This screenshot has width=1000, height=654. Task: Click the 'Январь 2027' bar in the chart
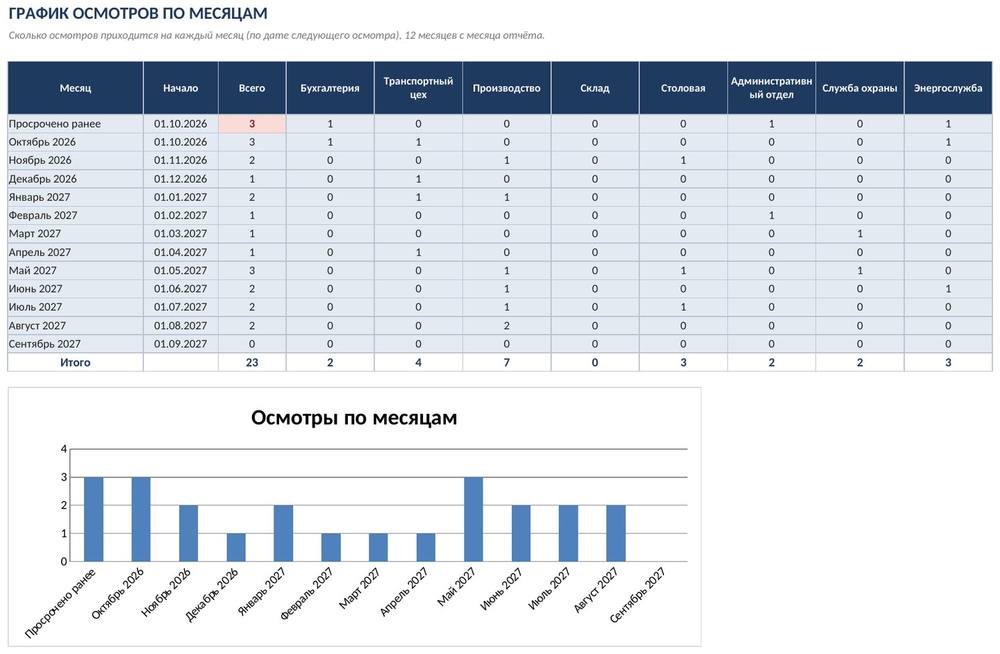(284, 533)
